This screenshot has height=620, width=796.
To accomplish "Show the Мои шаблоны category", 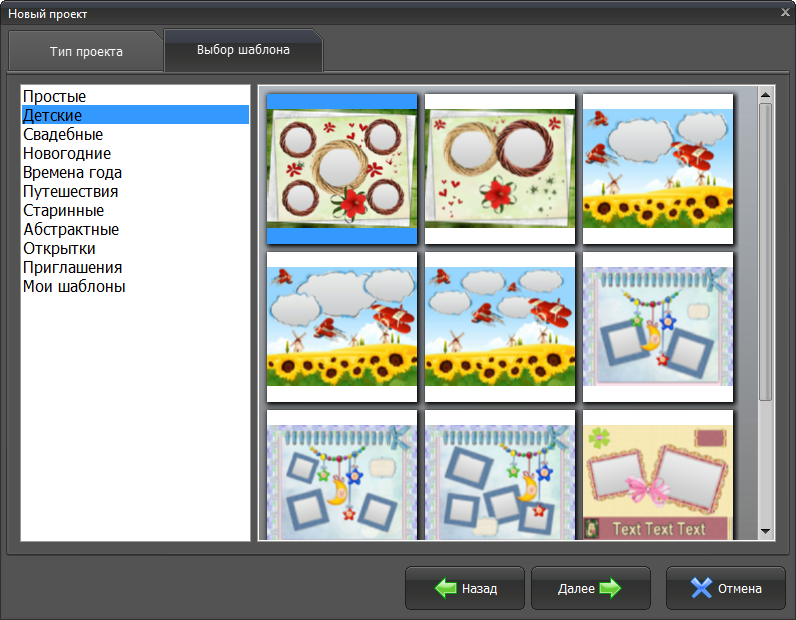I will coord(135,286).
